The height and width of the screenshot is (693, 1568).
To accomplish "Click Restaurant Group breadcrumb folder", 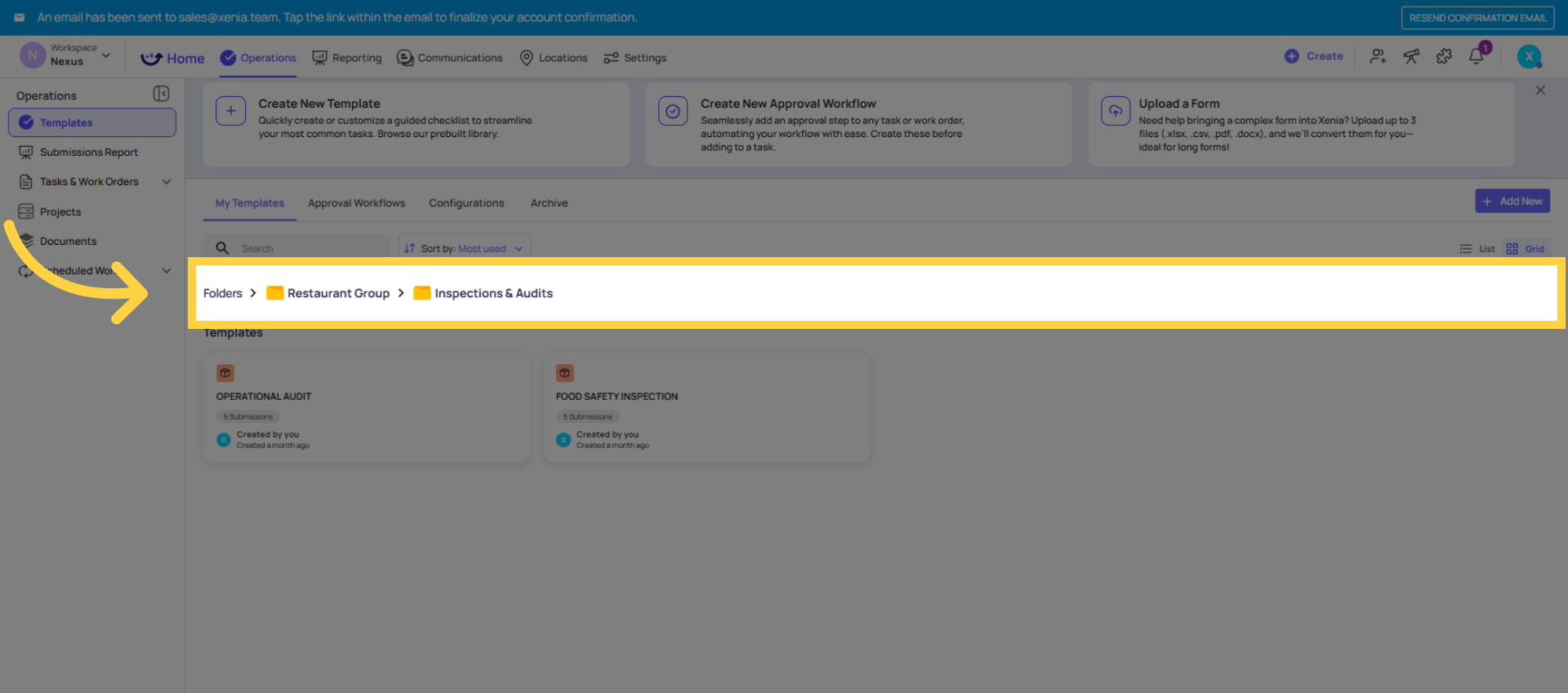I will click(328, 293).
